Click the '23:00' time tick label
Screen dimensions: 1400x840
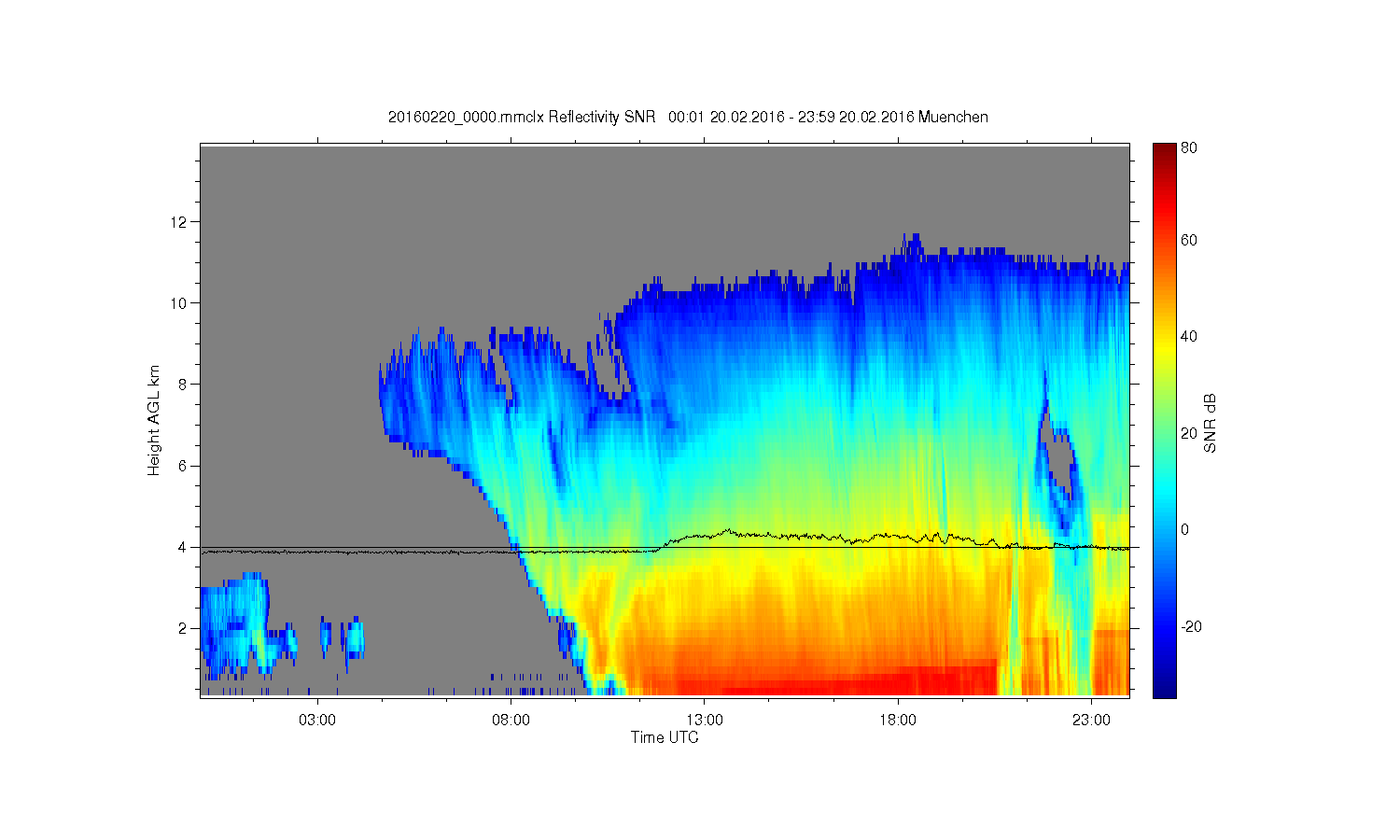click(1092, 721)
